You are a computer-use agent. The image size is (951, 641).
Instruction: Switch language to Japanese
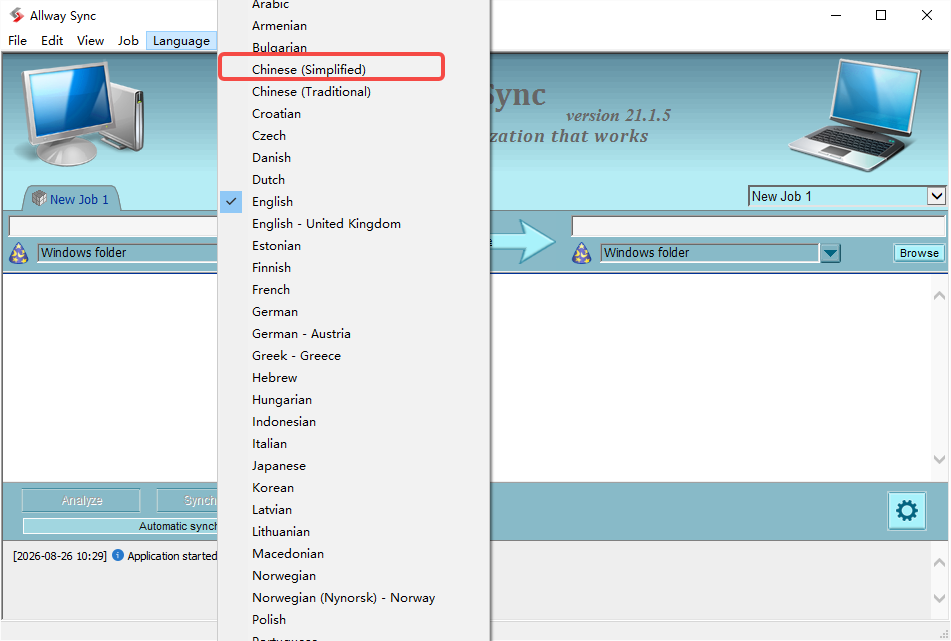(x=354, y=466)
